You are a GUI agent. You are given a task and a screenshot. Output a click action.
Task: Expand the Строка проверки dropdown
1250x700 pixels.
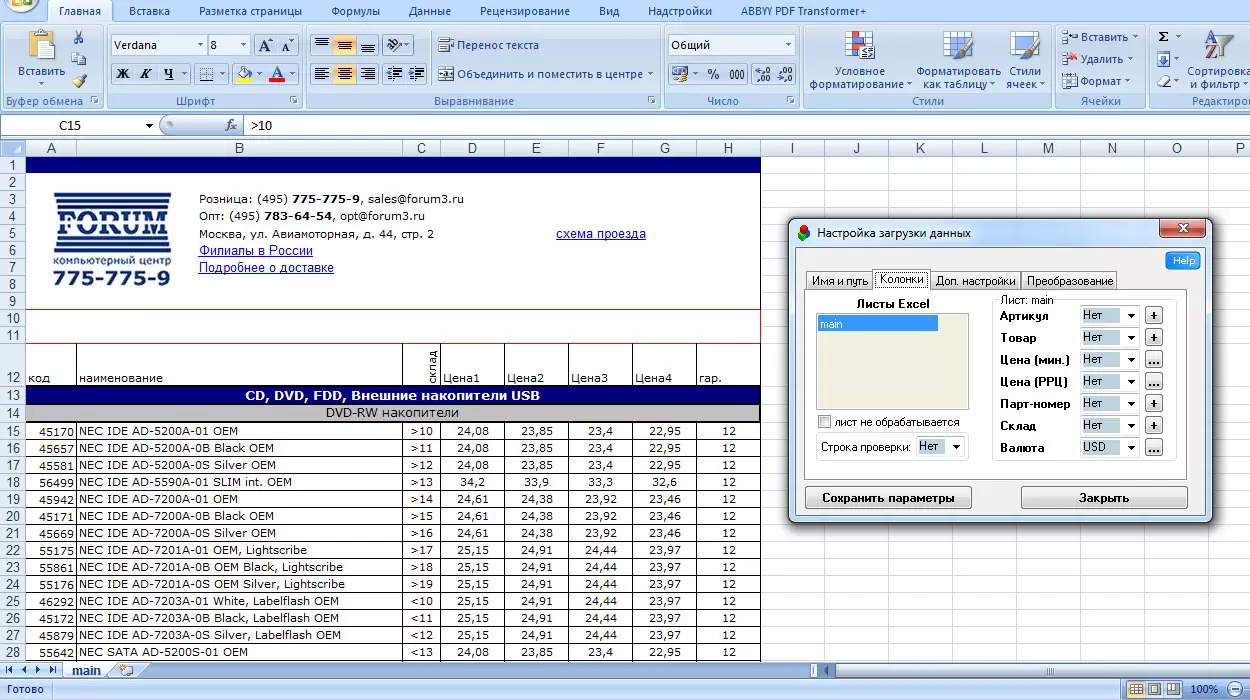956,447
